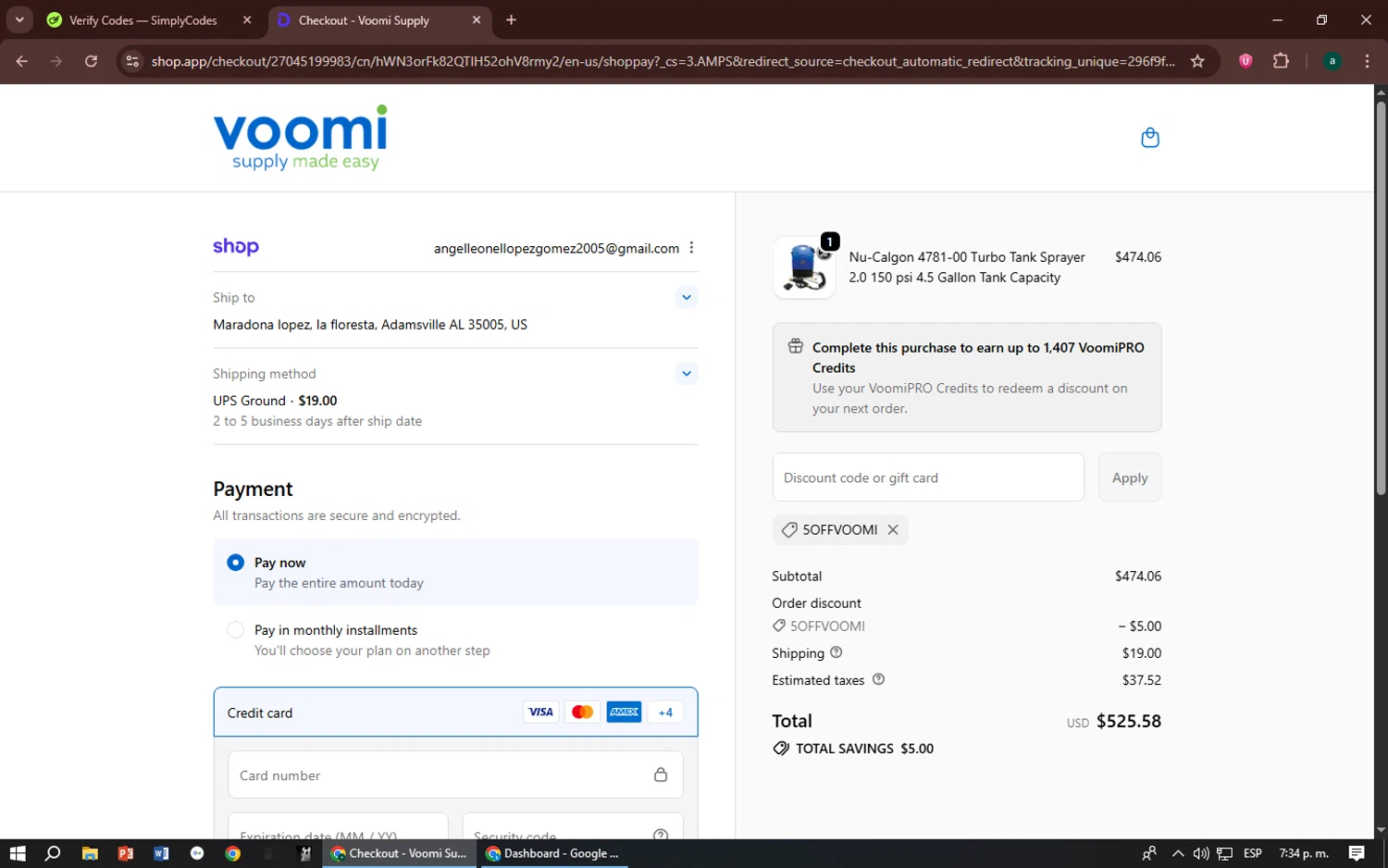Viewport: 1388px width, 868px height.
Task: Expand the Shipping method section
Action: click(x=686, y=374)
